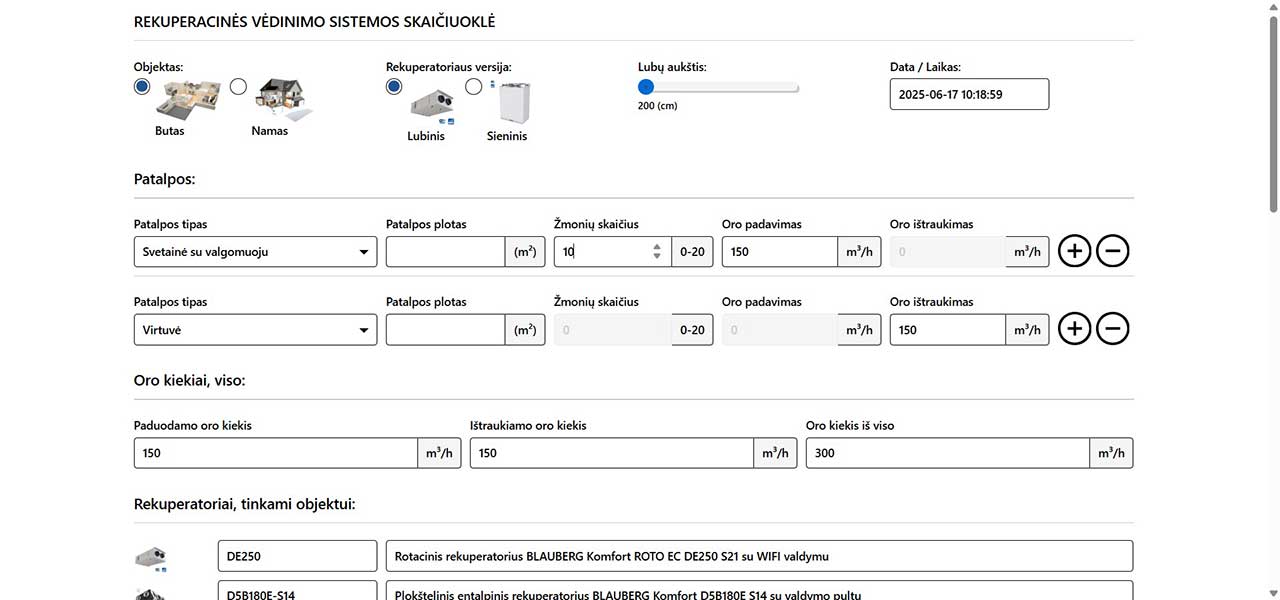This screenshot has height=600, width=1280.
Task: Click the 0-20 range label in Svetainė row
Action: coord(692,252)
